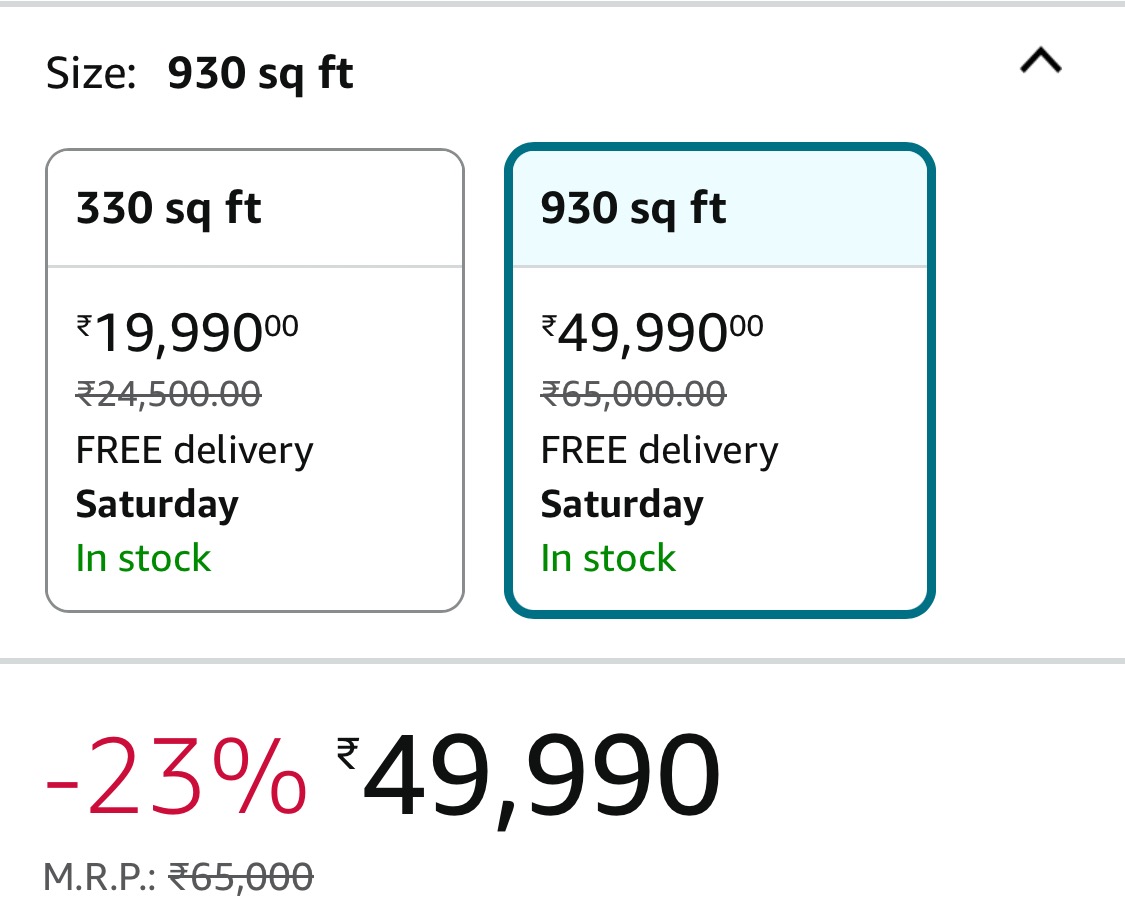The width and height of the screenshot is (1125, 922).
Task: Click the 330 sq ft card title
Action: click(169, 209)
